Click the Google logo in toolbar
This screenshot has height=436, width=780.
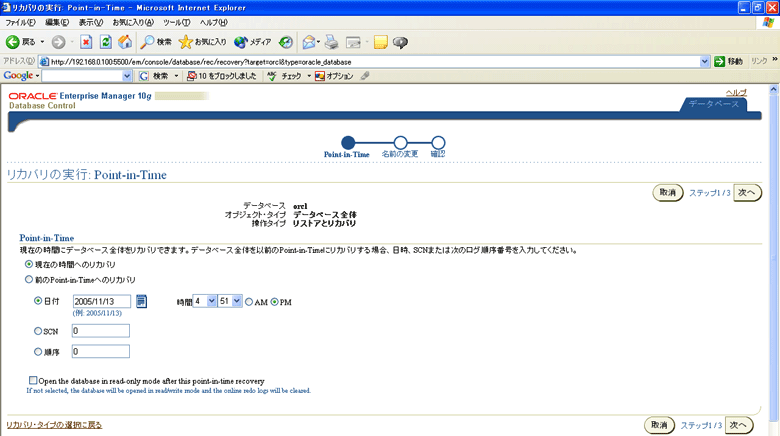[18, 76]
